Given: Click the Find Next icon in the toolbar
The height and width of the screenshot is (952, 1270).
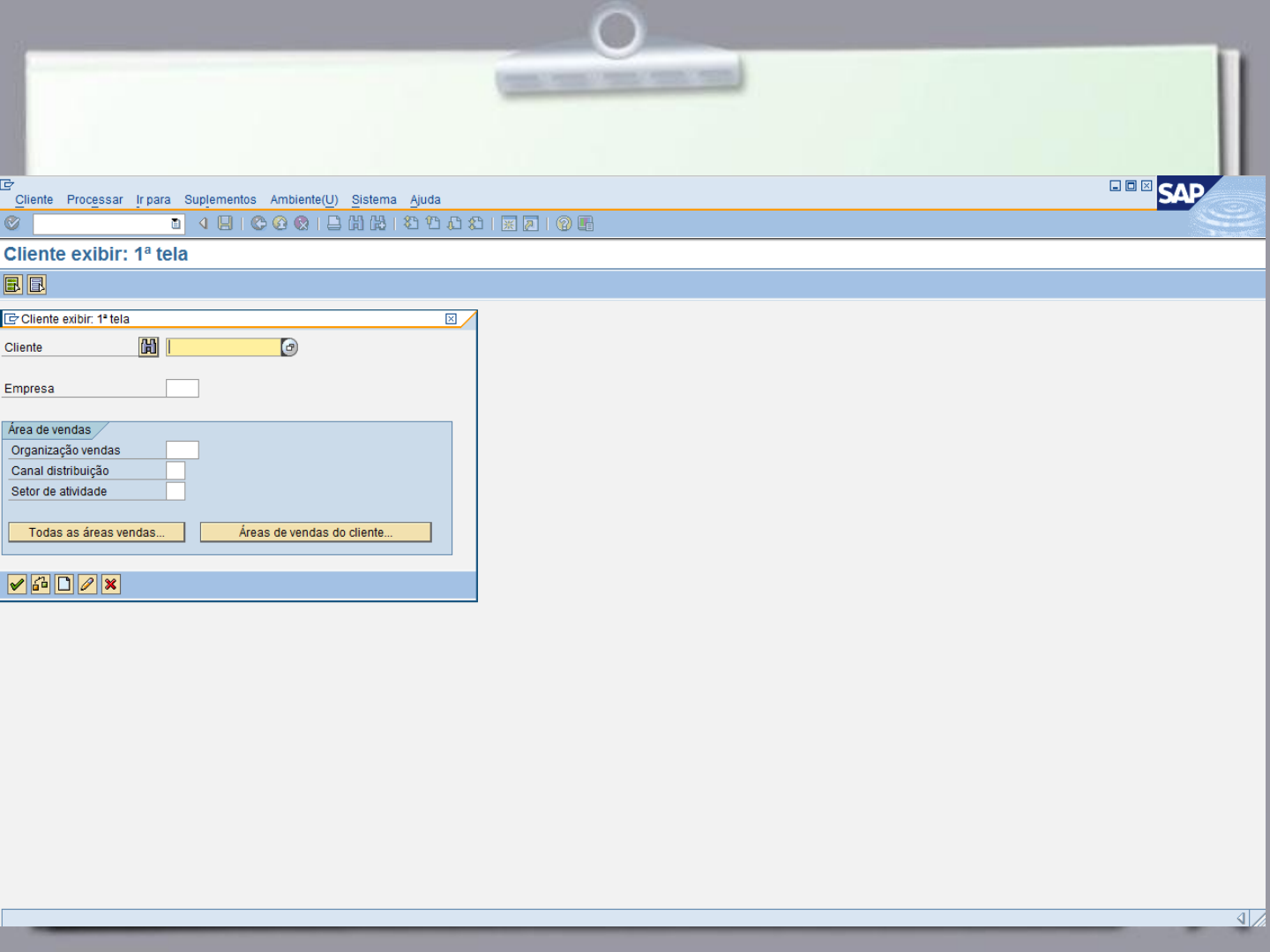Looking at the screenshot, I should pyautogui.click(x=377, y=223).
